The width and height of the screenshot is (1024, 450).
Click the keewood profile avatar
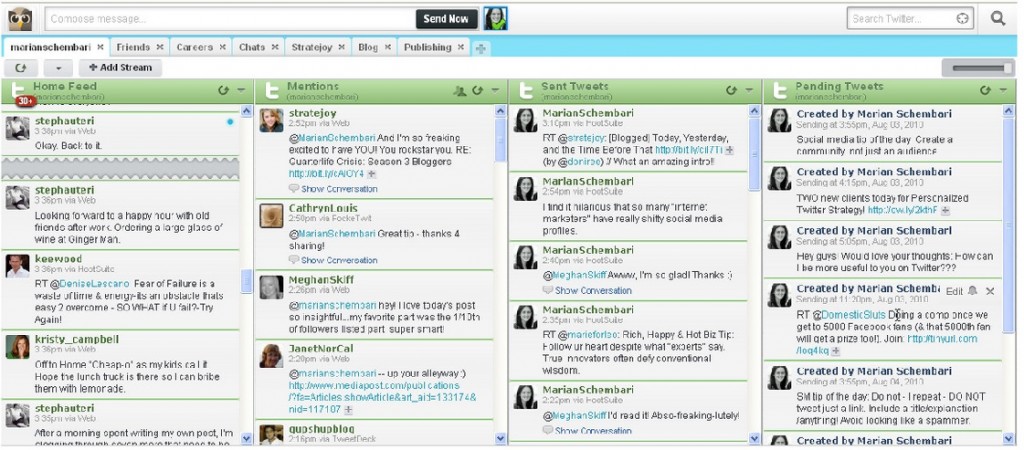(18, 266)
